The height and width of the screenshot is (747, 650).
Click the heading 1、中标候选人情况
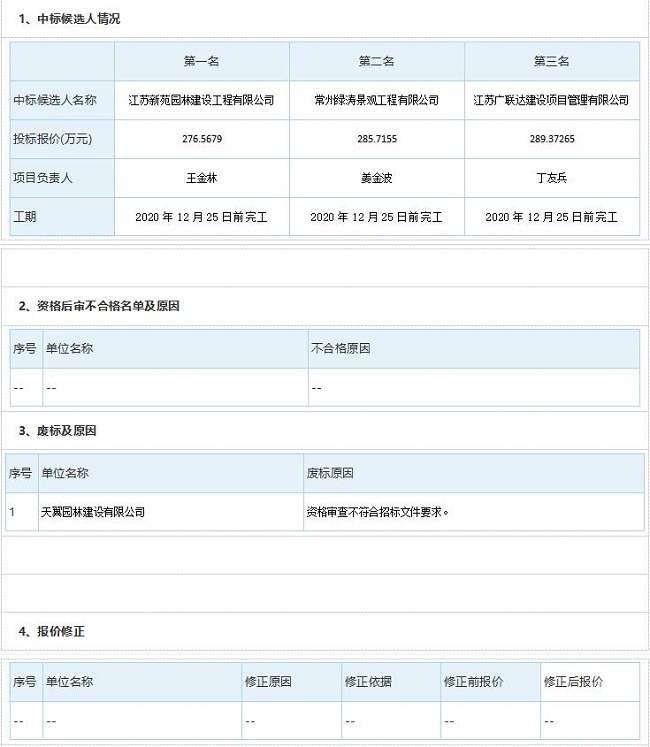point(69,19)
